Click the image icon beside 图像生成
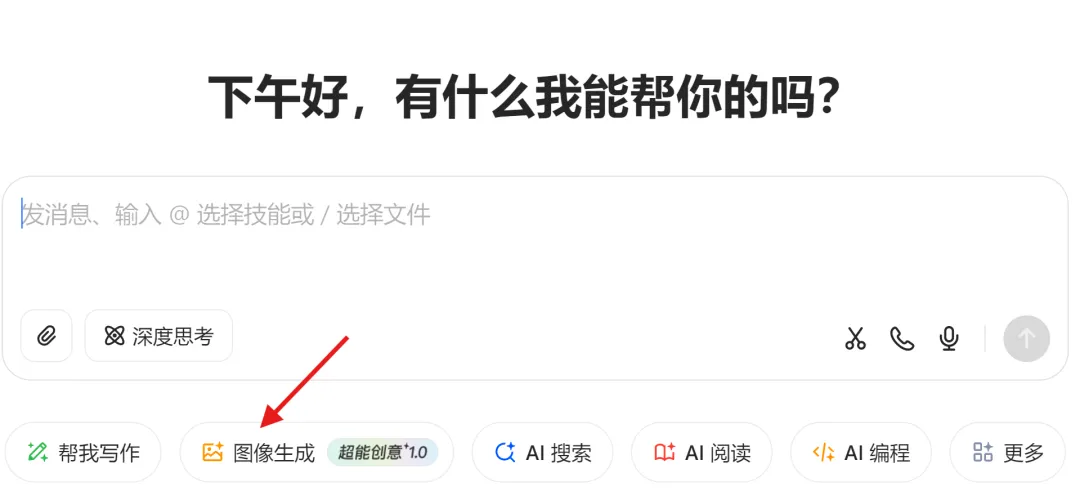Image resolution: width=1080 pixels, height=500 pixels. 212,452
